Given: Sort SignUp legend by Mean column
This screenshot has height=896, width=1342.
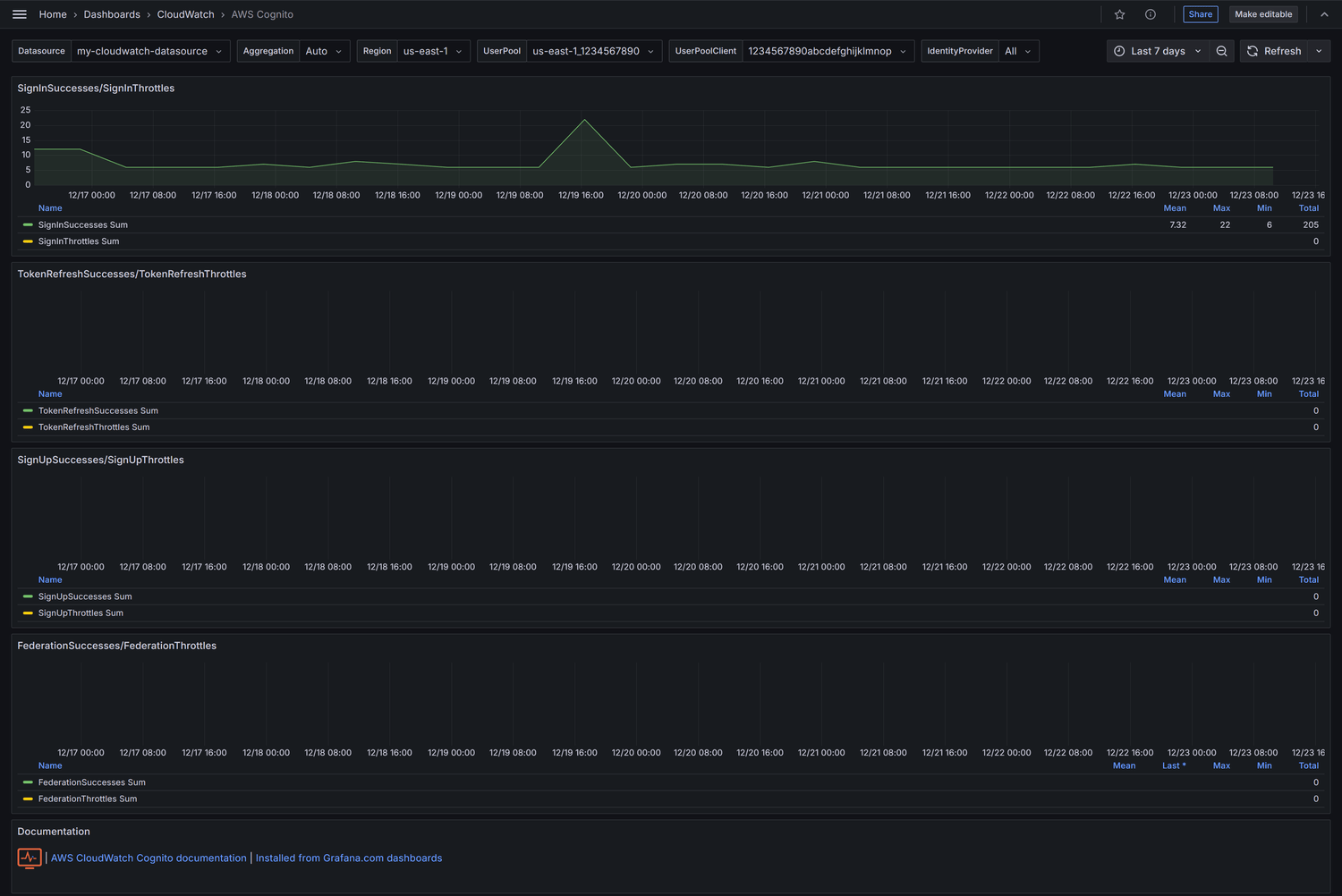Looking at the screenshot, I should (1175, 580).
